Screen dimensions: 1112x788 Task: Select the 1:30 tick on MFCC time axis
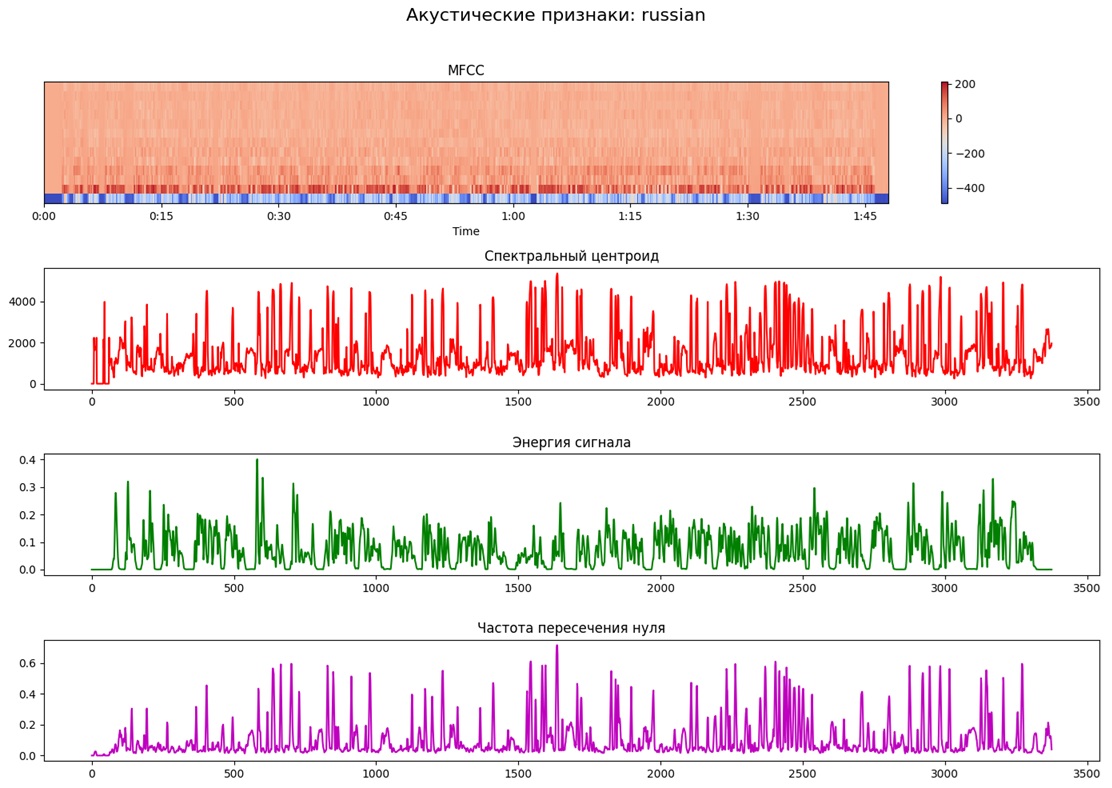click(x=747, y=216)
